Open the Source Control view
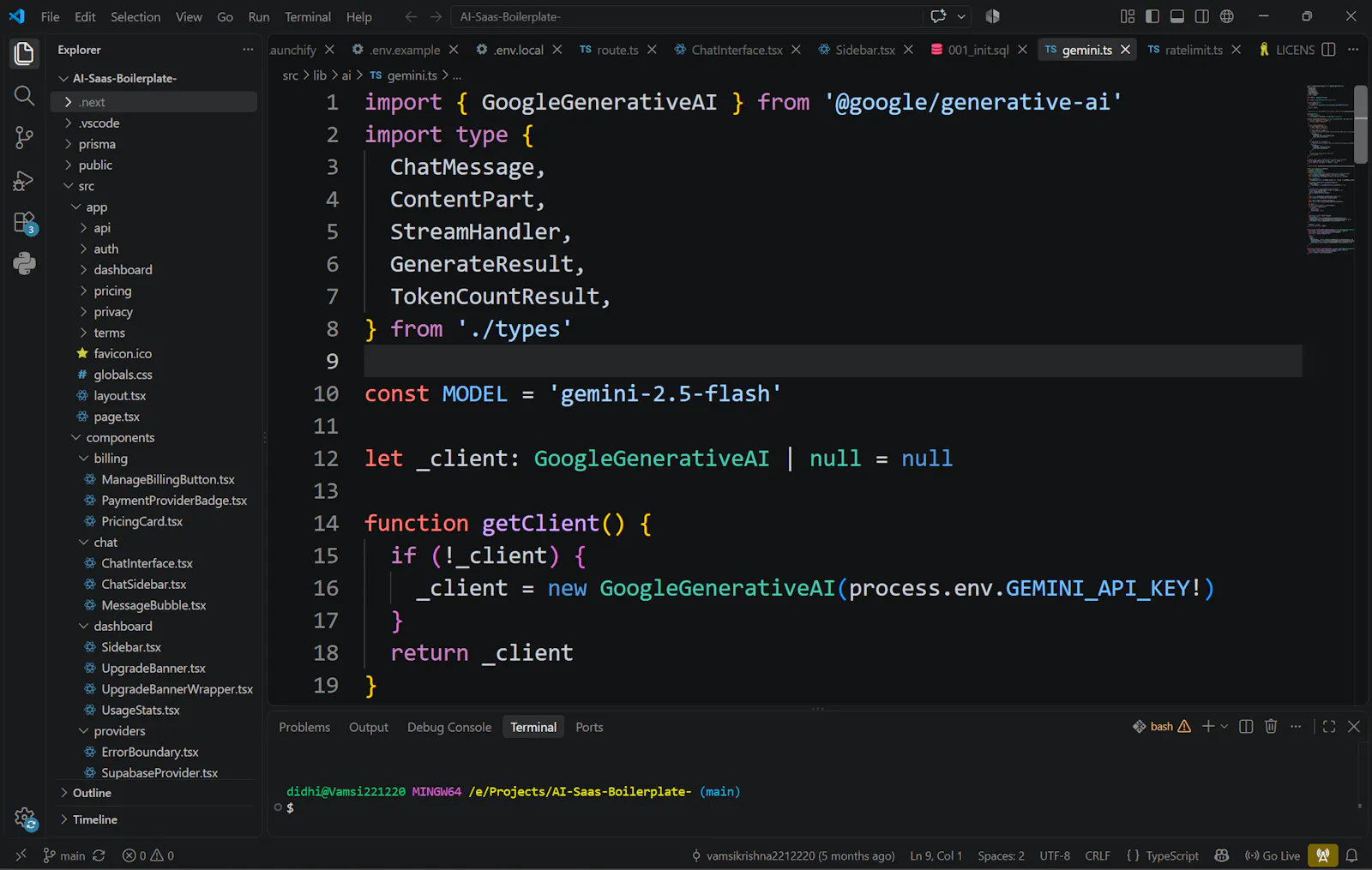This screenshot has height=870, width=1372. point(24,138)
